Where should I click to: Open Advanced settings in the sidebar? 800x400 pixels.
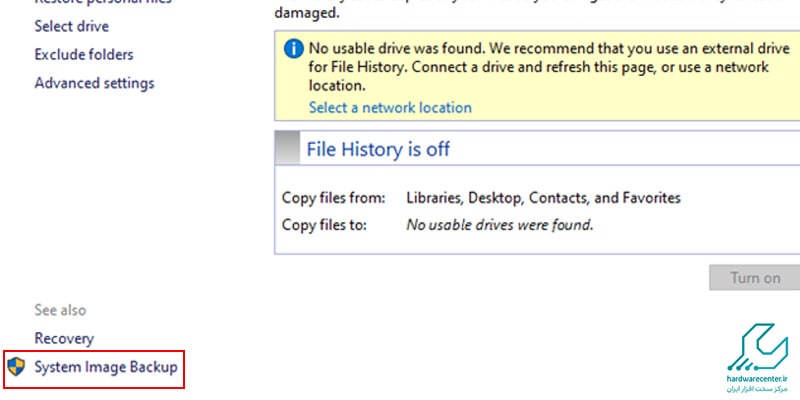tap(94, 83)
